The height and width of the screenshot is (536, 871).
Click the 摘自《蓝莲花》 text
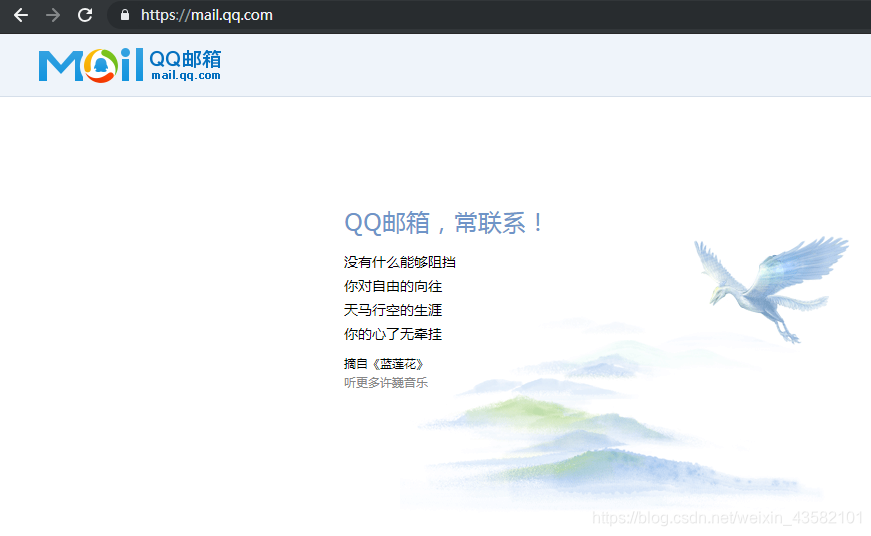point(384,364)
